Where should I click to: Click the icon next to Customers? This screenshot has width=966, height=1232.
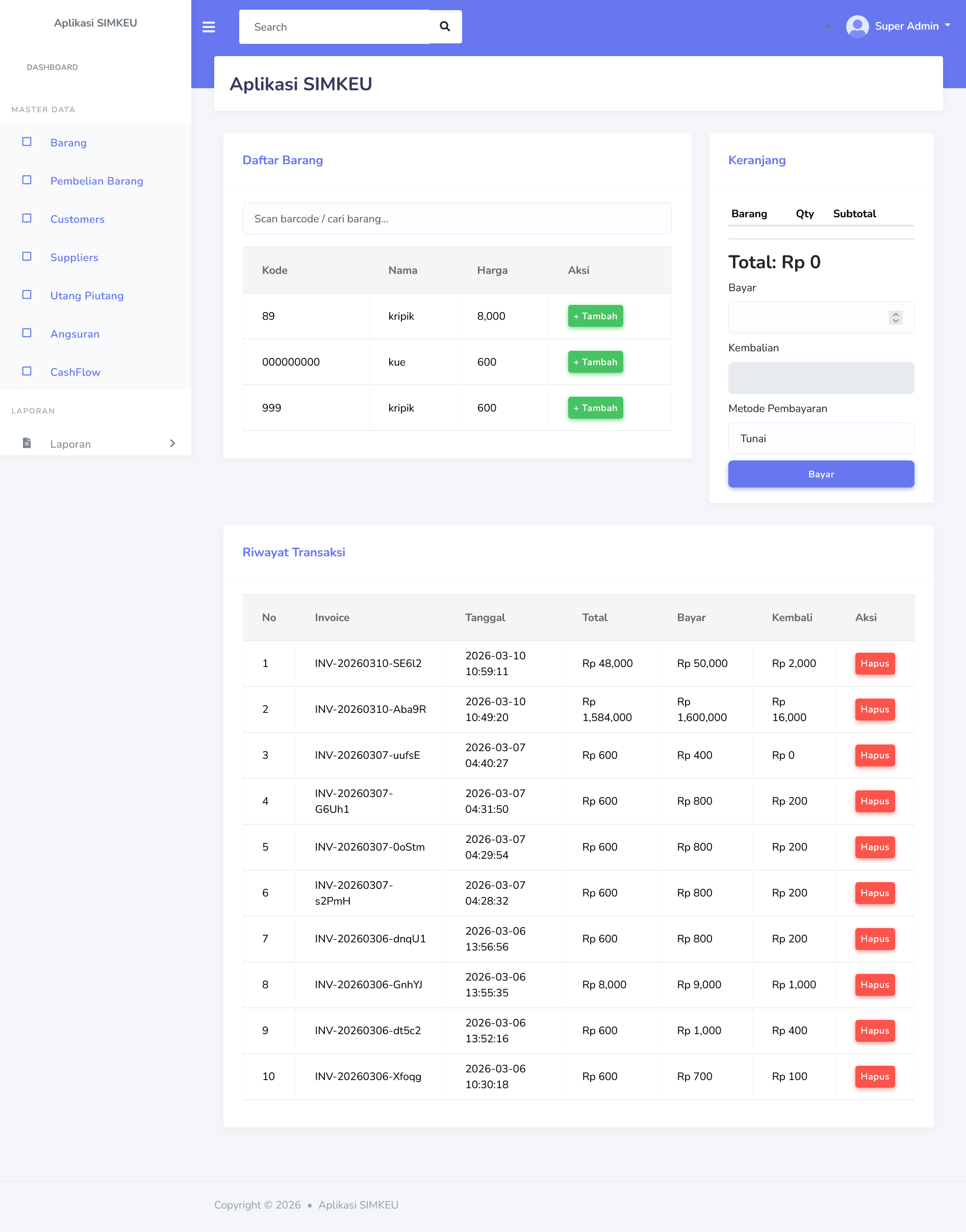pos(27,218)
